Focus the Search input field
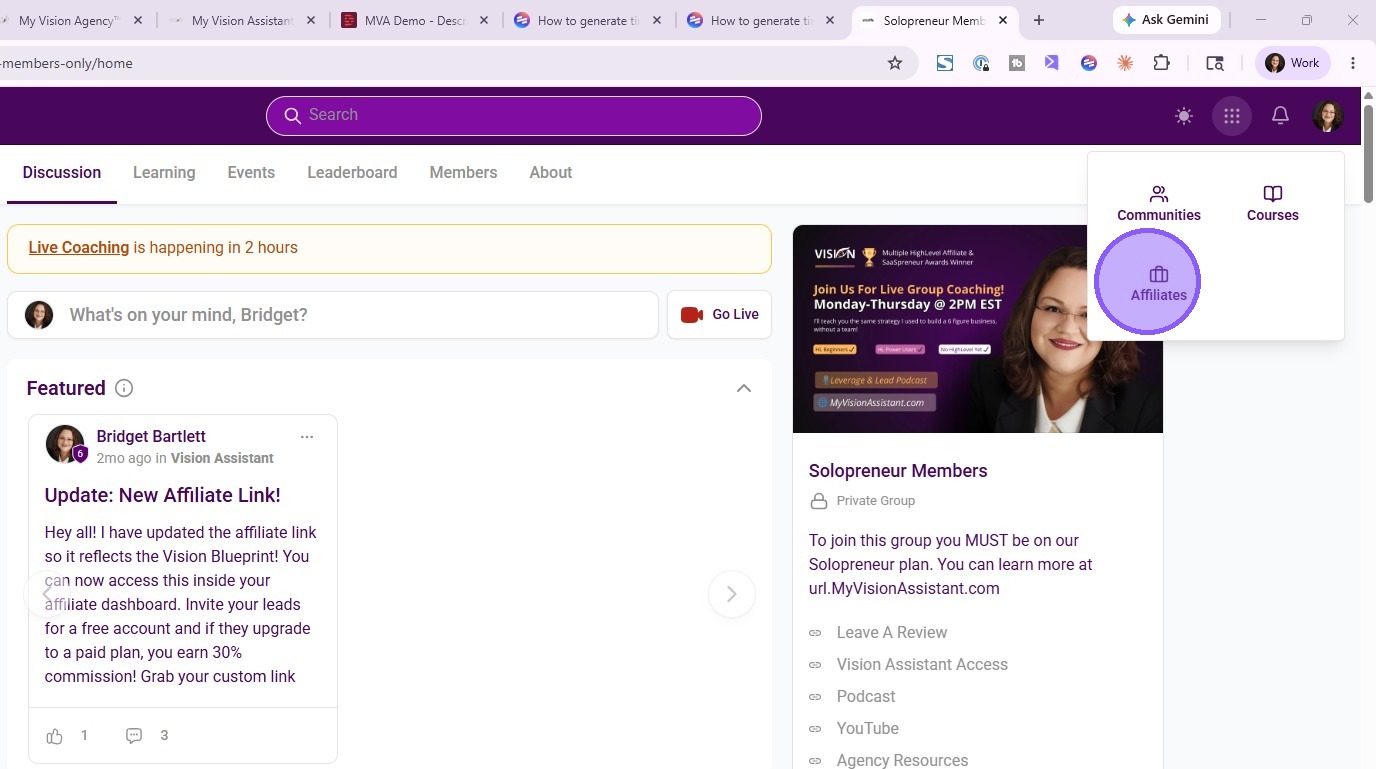Screen dimensions: 1376x769 (x=514, y=116)
